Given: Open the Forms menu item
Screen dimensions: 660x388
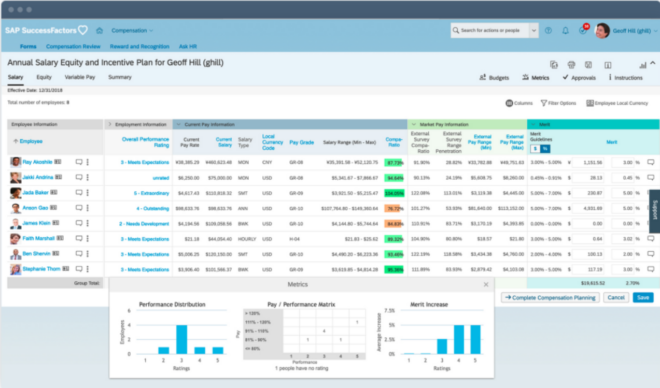Looking at the screenshot, I should [x=28, y=46].
